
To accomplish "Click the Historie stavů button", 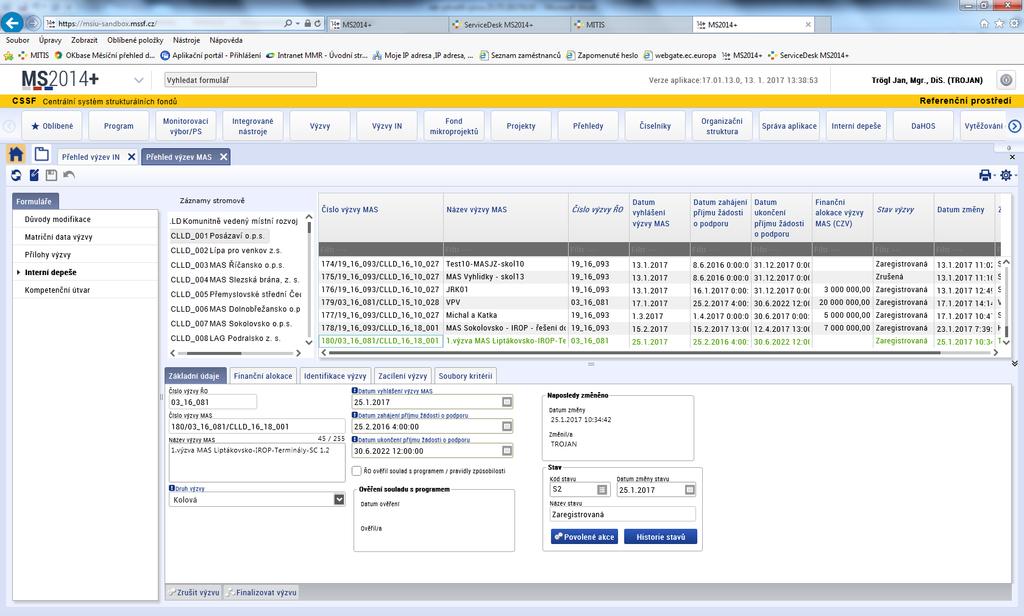I will tap(660, 537).
